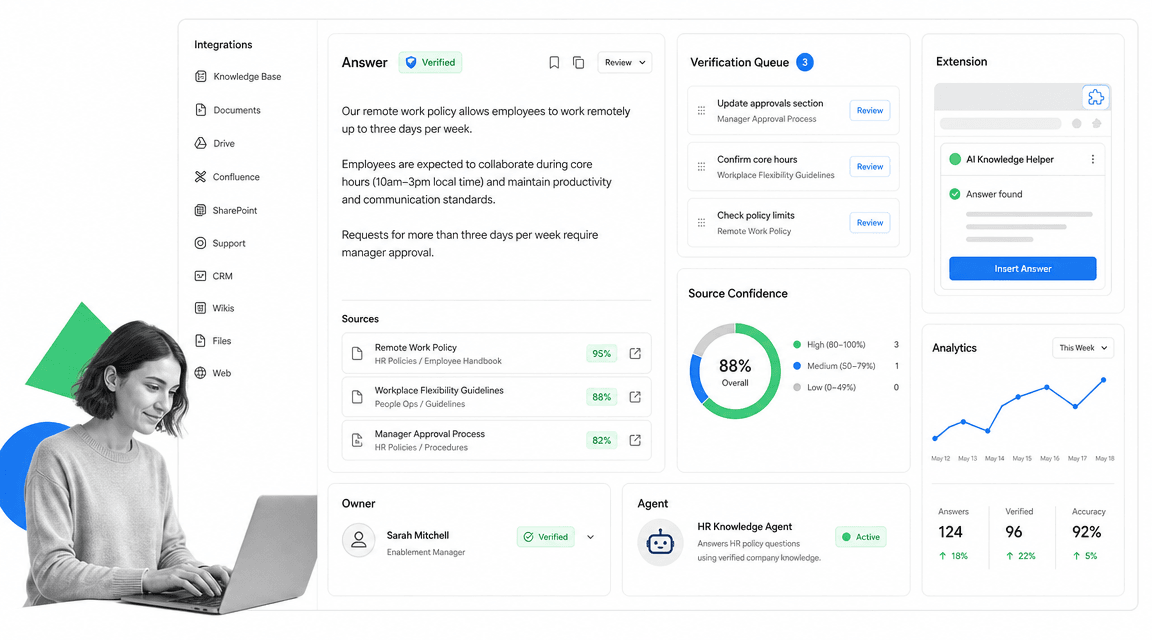The height and width of the screenshot is (640, 1152).
Task: Click the Answer found status text
Action: pos(994,194)
